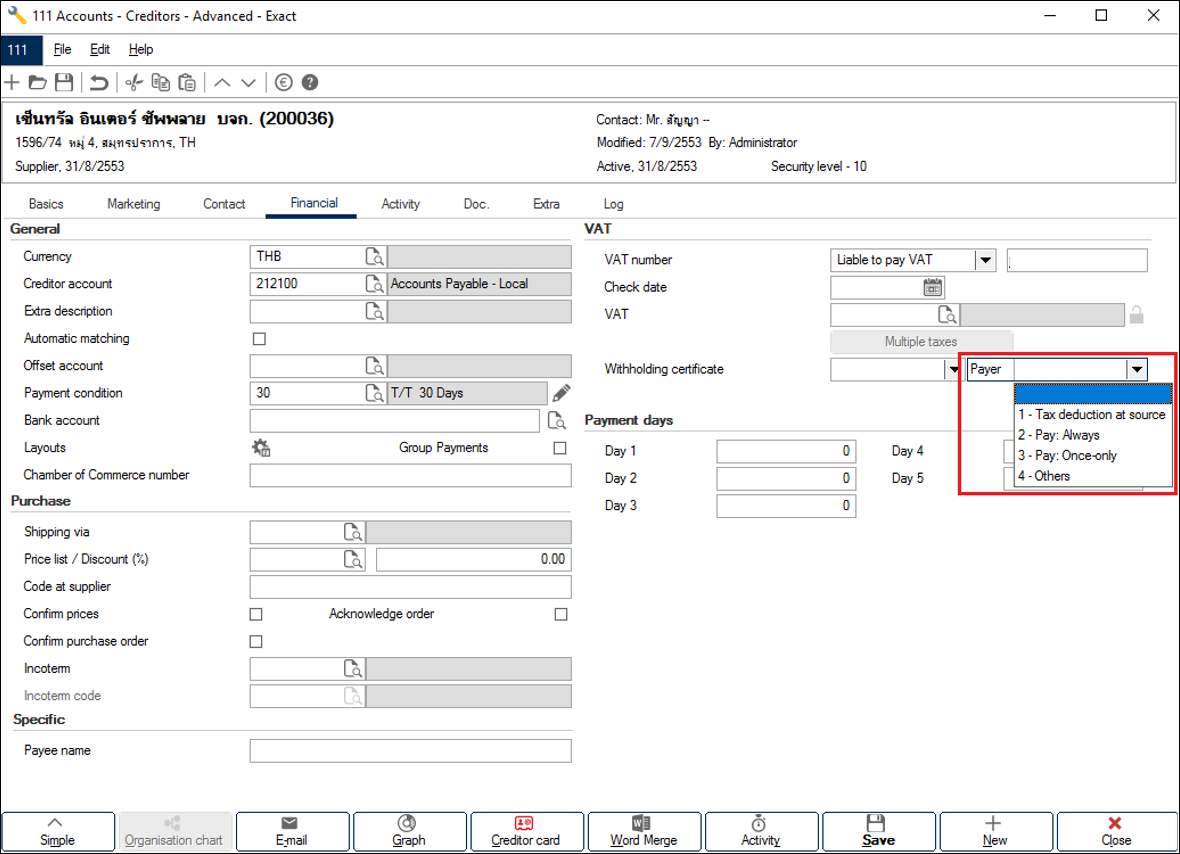Browse VAT code lookup icon
The width and height of the screenshot is (1180, 854).
pos(947,315)
